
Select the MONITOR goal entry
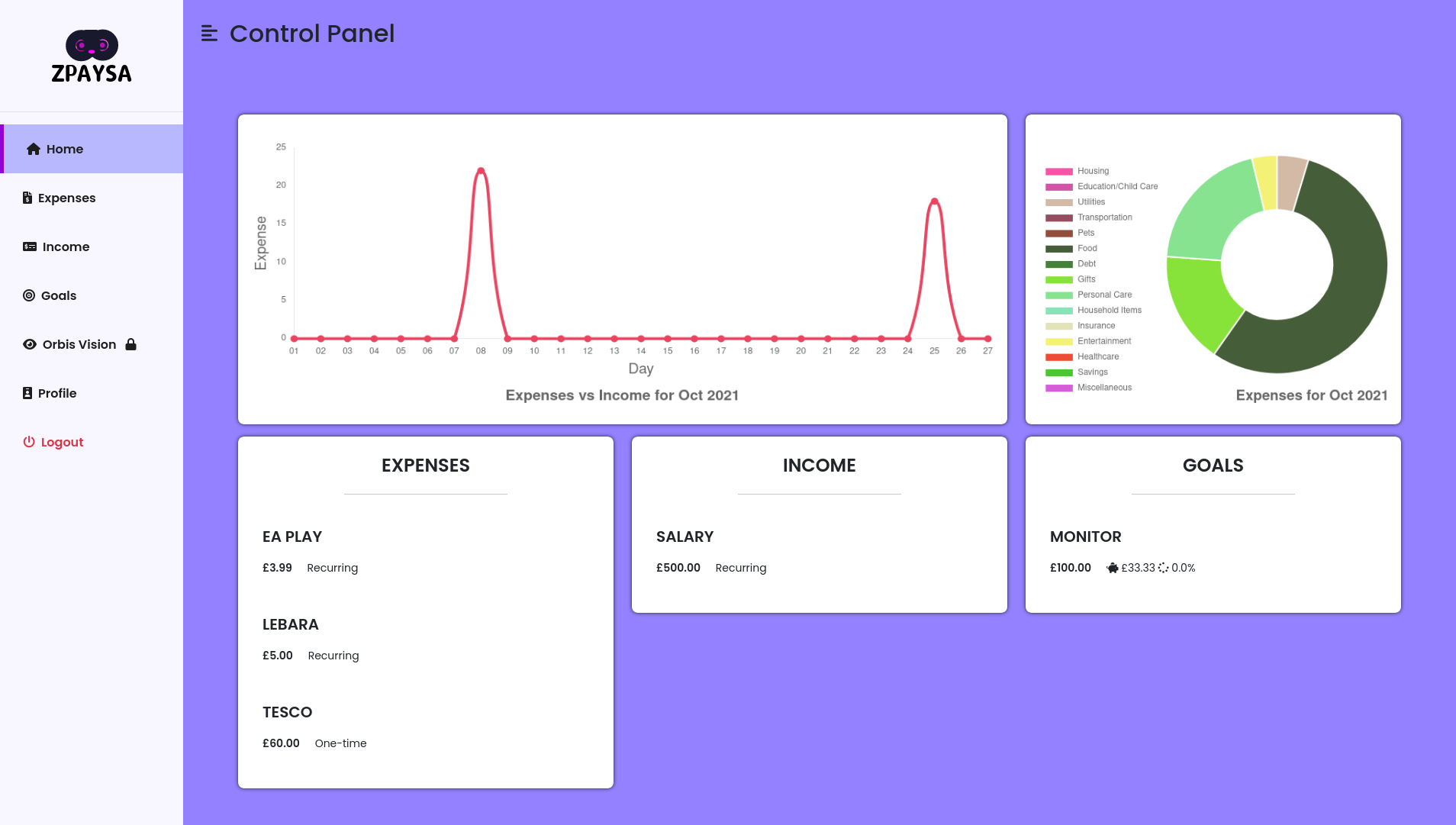(x=1213, y=552)
